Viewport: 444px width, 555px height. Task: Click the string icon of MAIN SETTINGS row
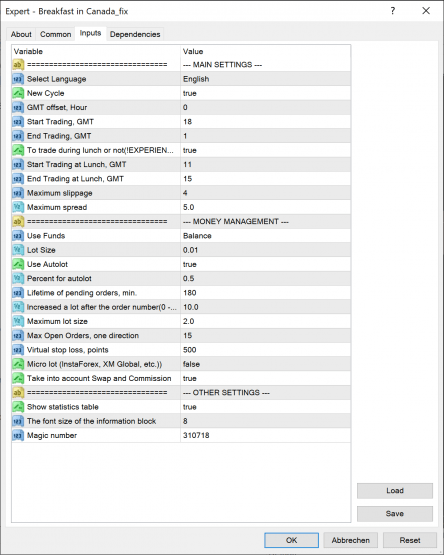tap(18, 65)
